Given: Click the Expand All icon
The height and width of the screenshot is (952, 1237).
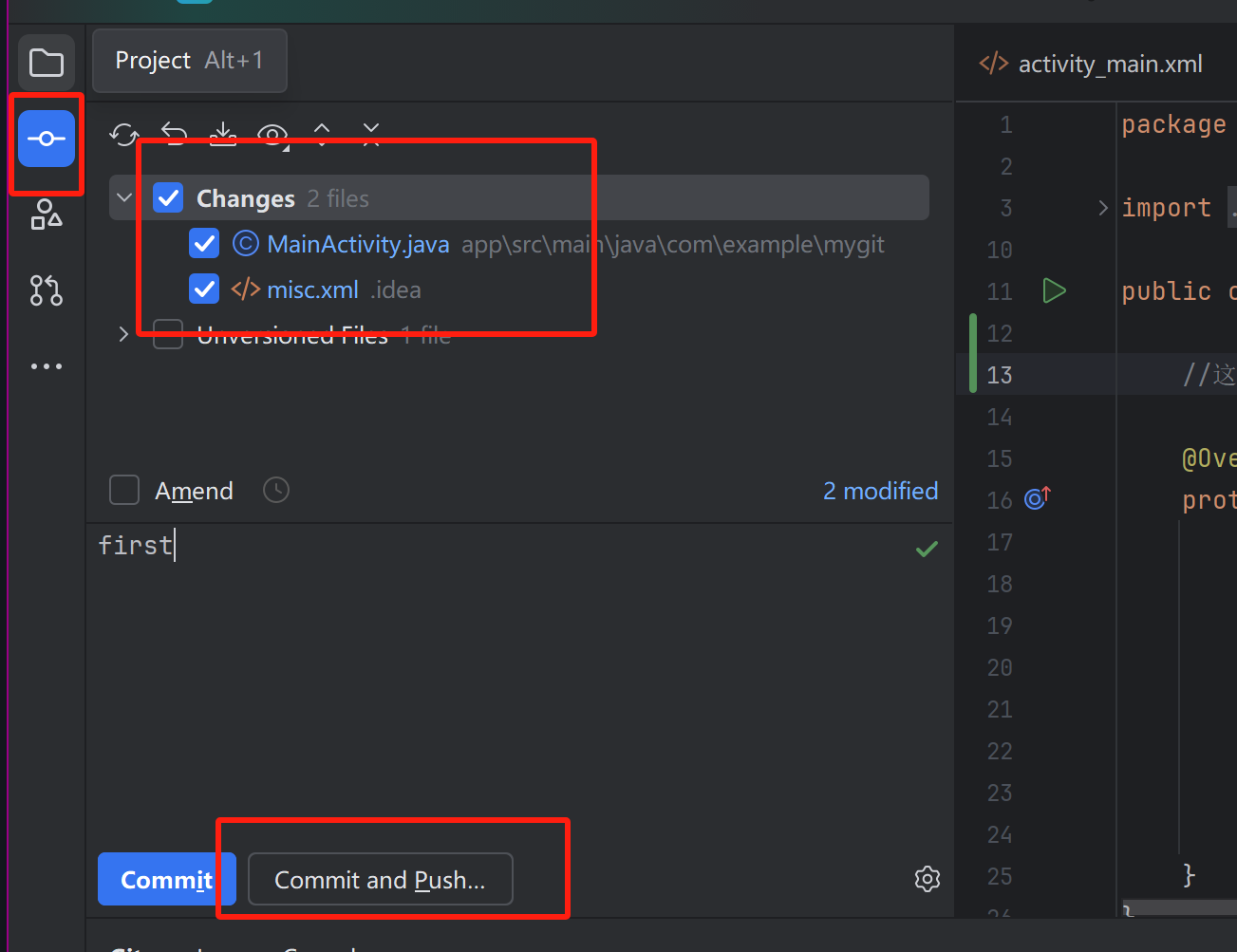Looking at the screenshot, I should (322, 133).
